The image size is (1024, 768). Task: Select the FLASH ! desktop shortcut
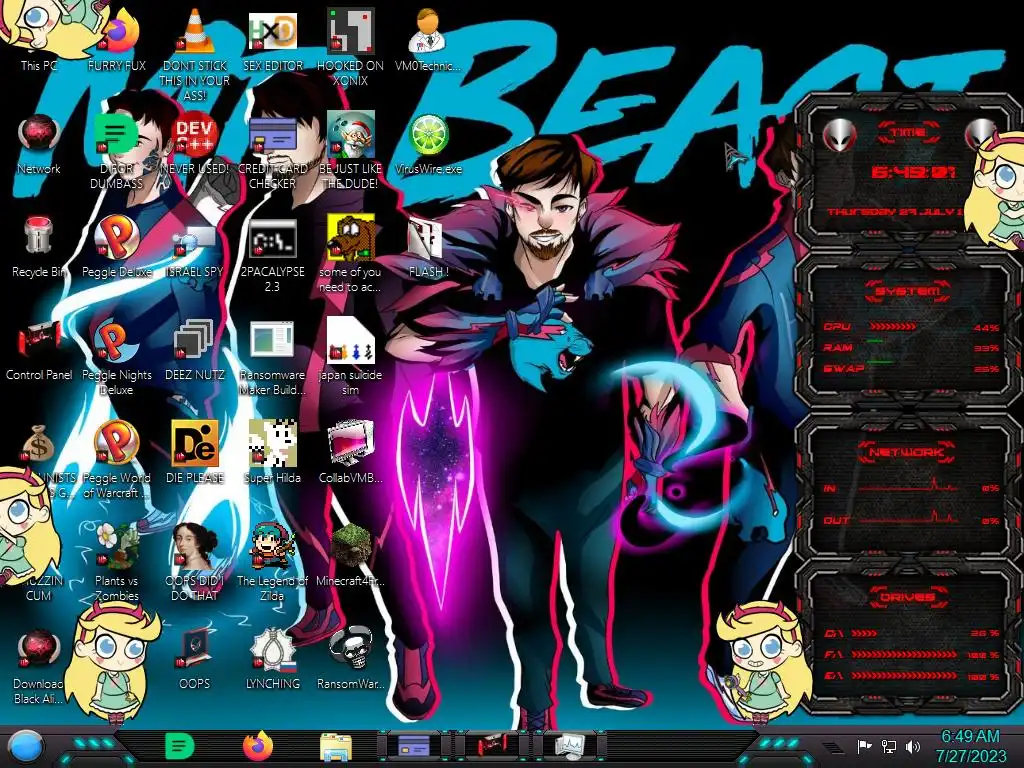coord(428,240)
